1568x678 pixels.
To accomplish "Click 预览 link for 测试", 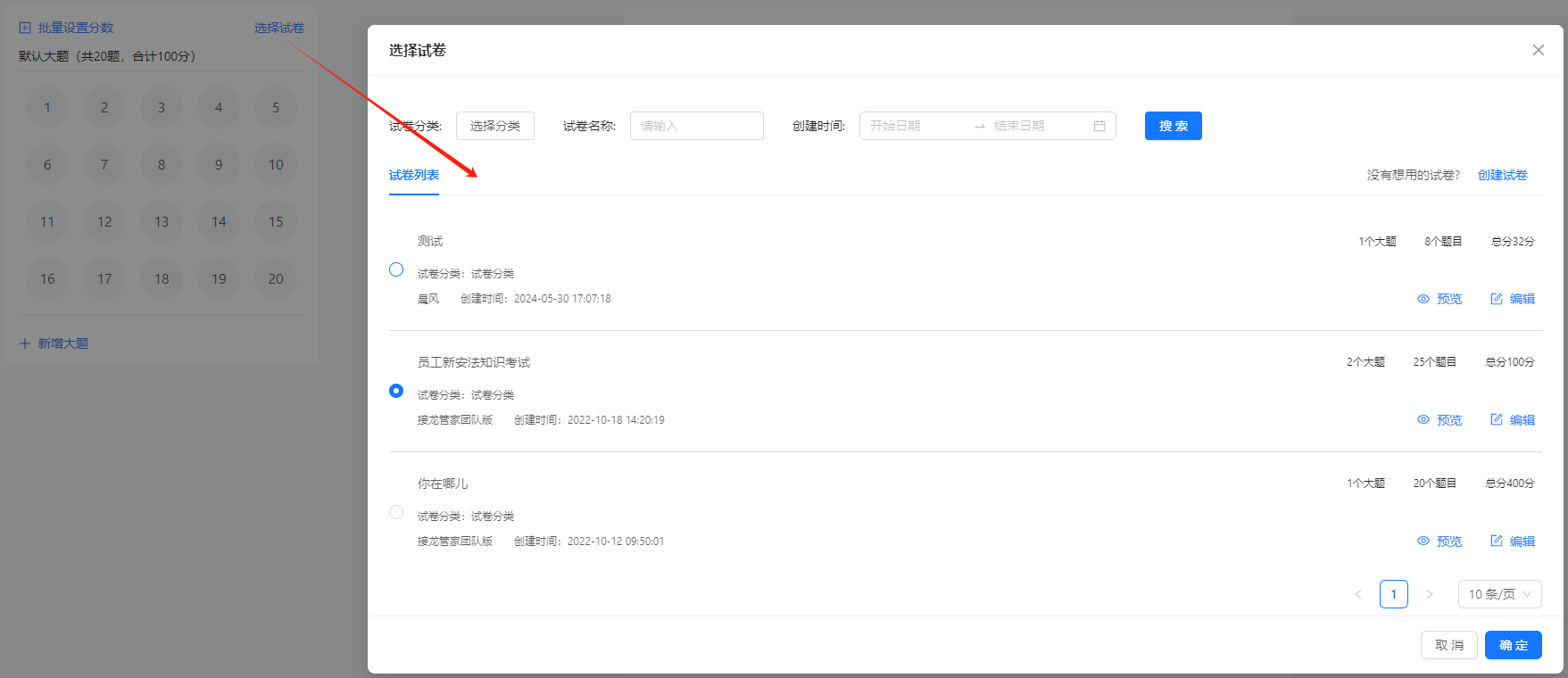I will point(1449,299).
